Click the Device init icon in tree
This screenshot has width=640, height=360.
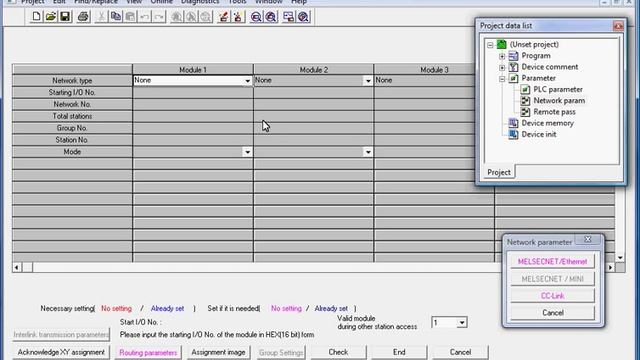pos(513,134)
